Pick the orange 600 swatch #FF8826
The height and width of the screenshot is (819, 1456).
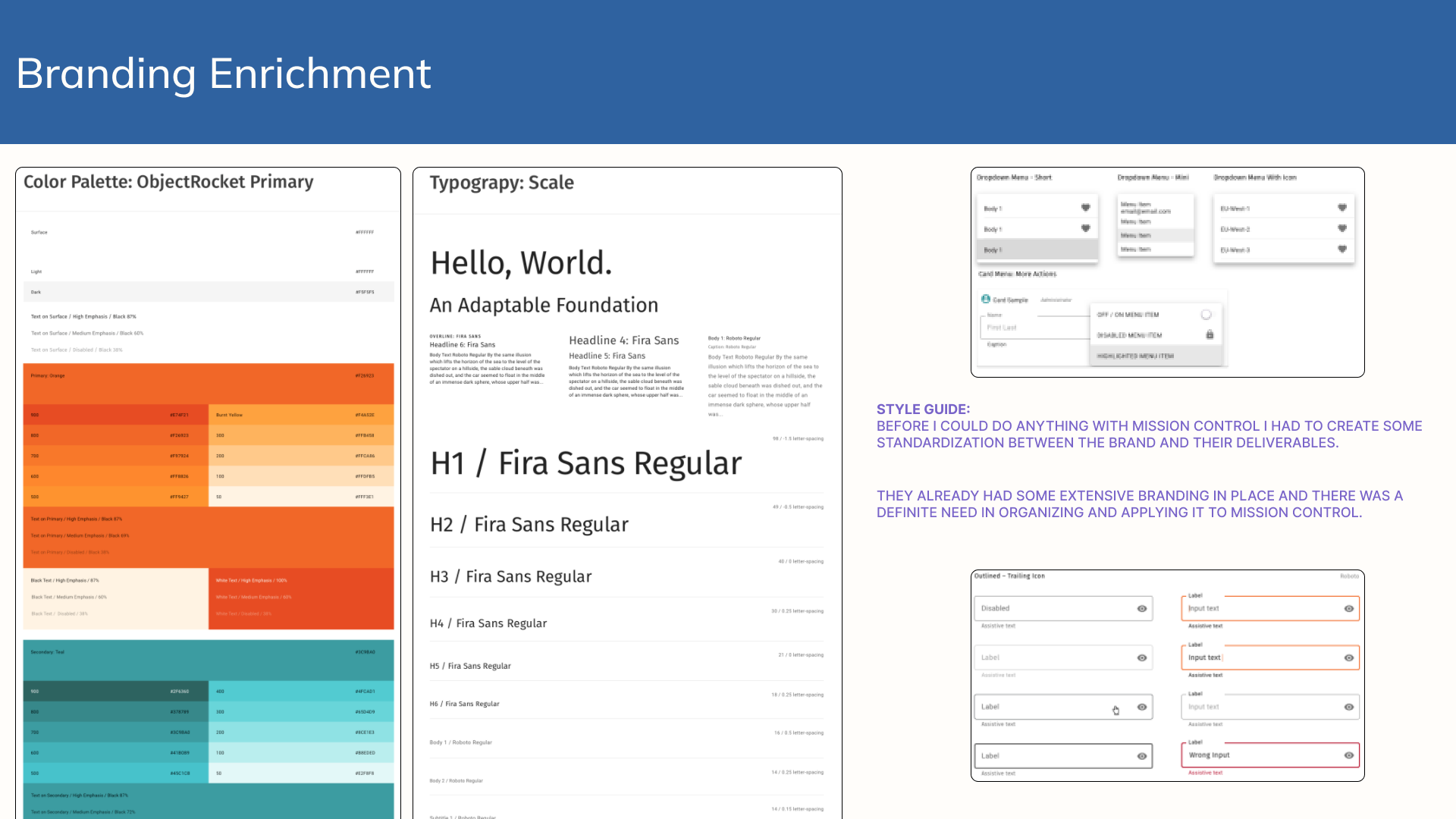point(116,476)
